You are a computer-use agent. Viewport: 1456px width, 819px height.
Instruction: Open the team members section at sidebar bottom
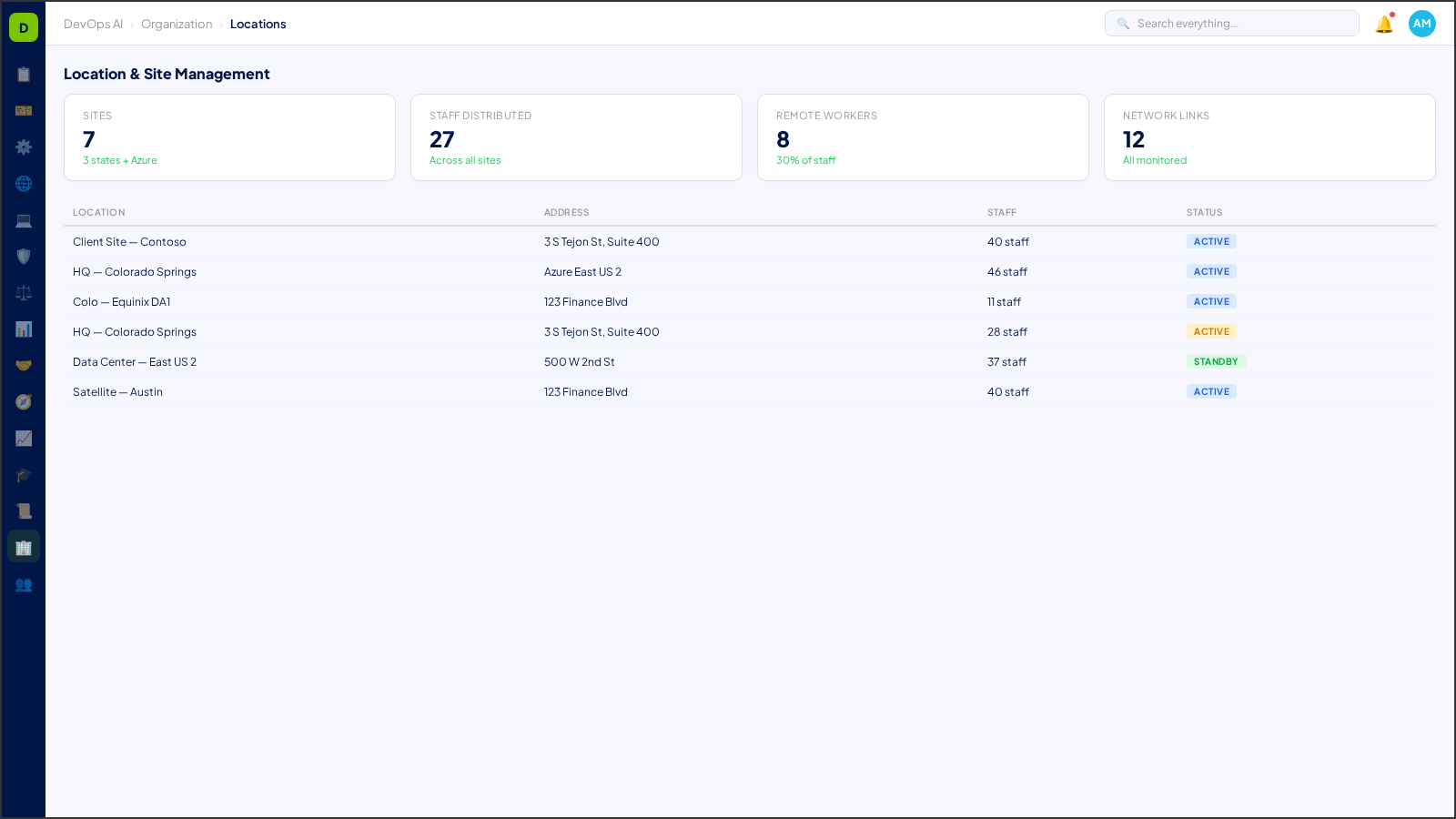[24, 585]
